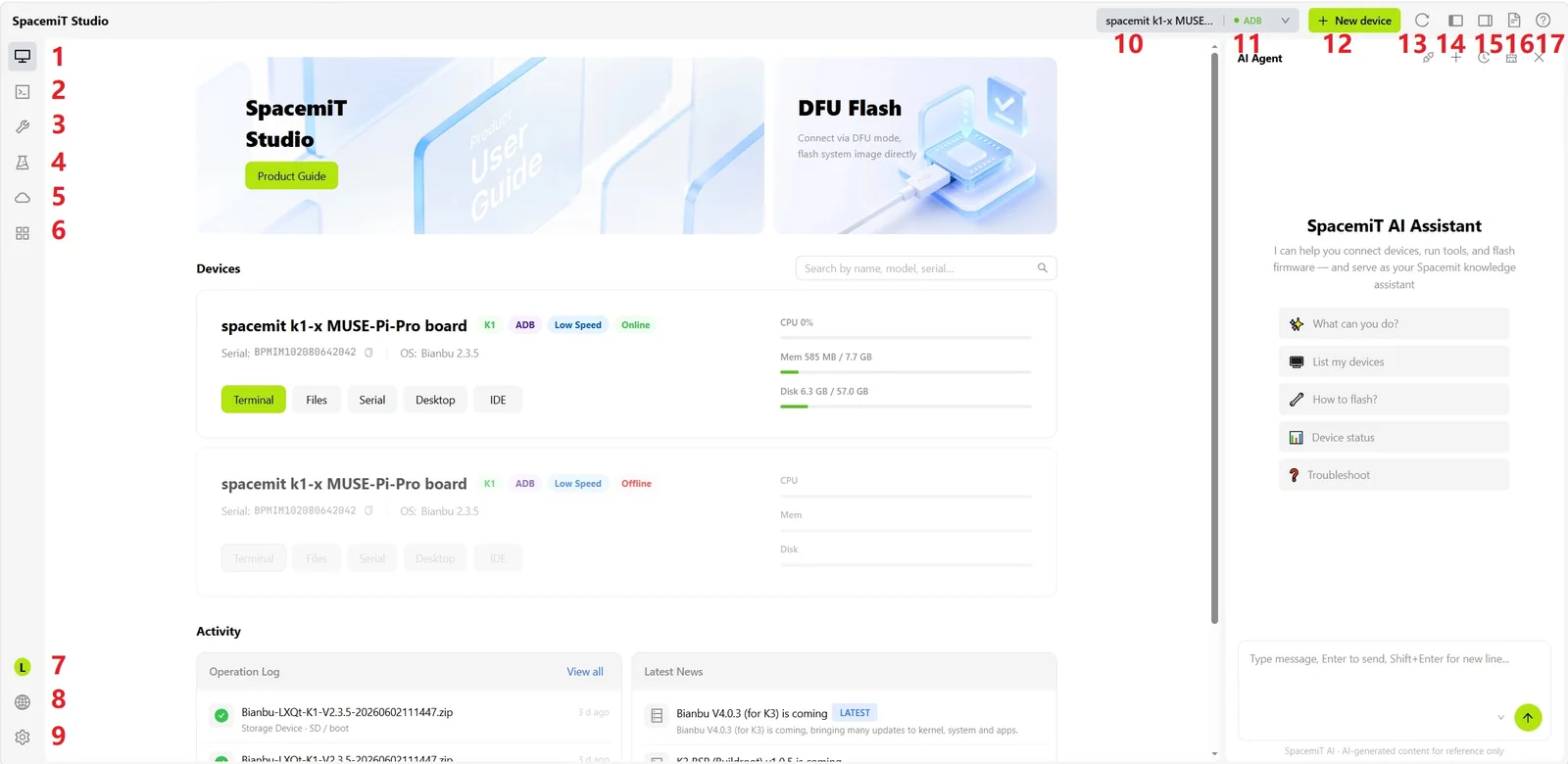Image resolution: width=1568 pixels, height=764 pixels.
Task: Select the 'Troubleshoot' suggestion
Action: click(1394, 475)
